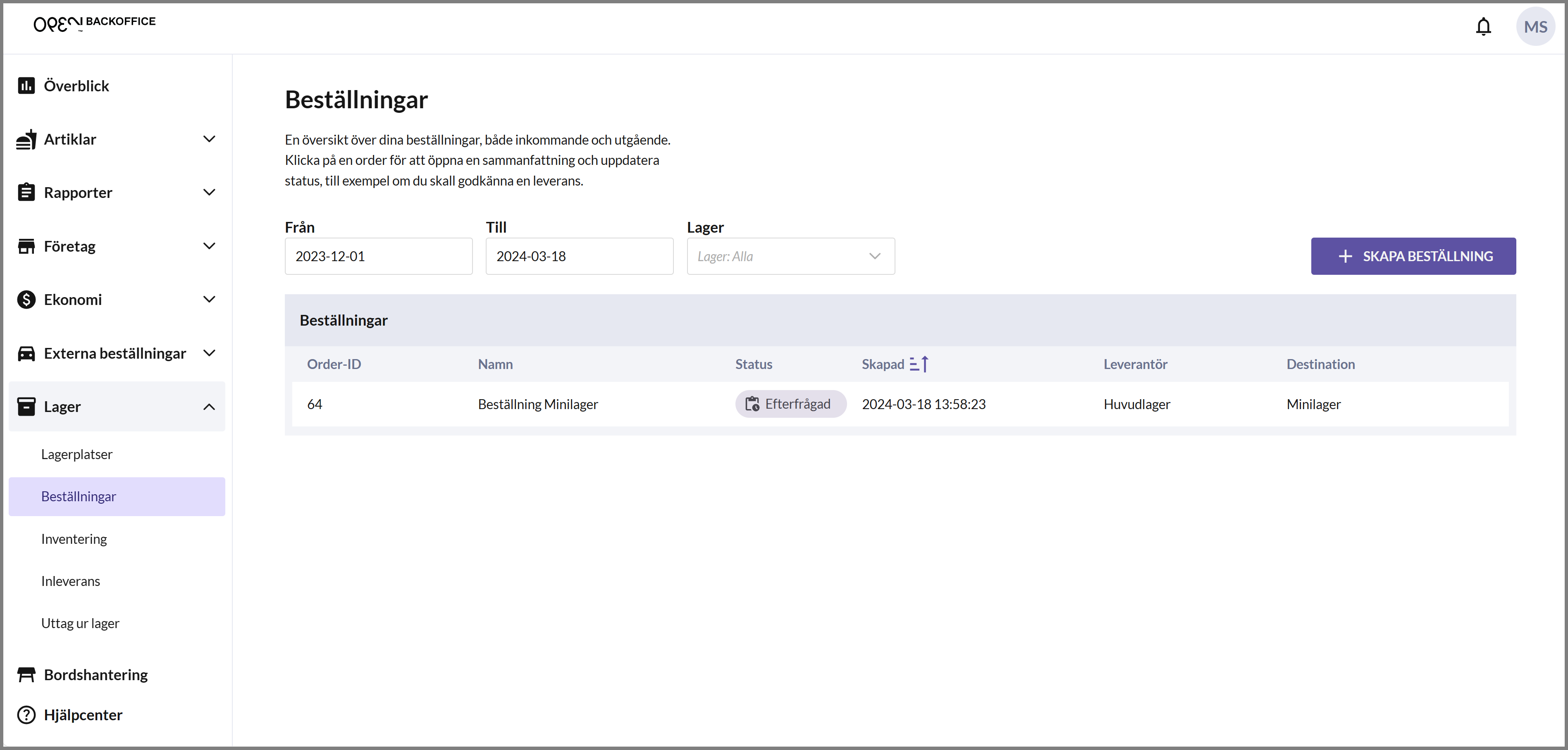Click the Beställning Minilager name cell
Screen dimensions: 1568x750
tap(537, 404)
